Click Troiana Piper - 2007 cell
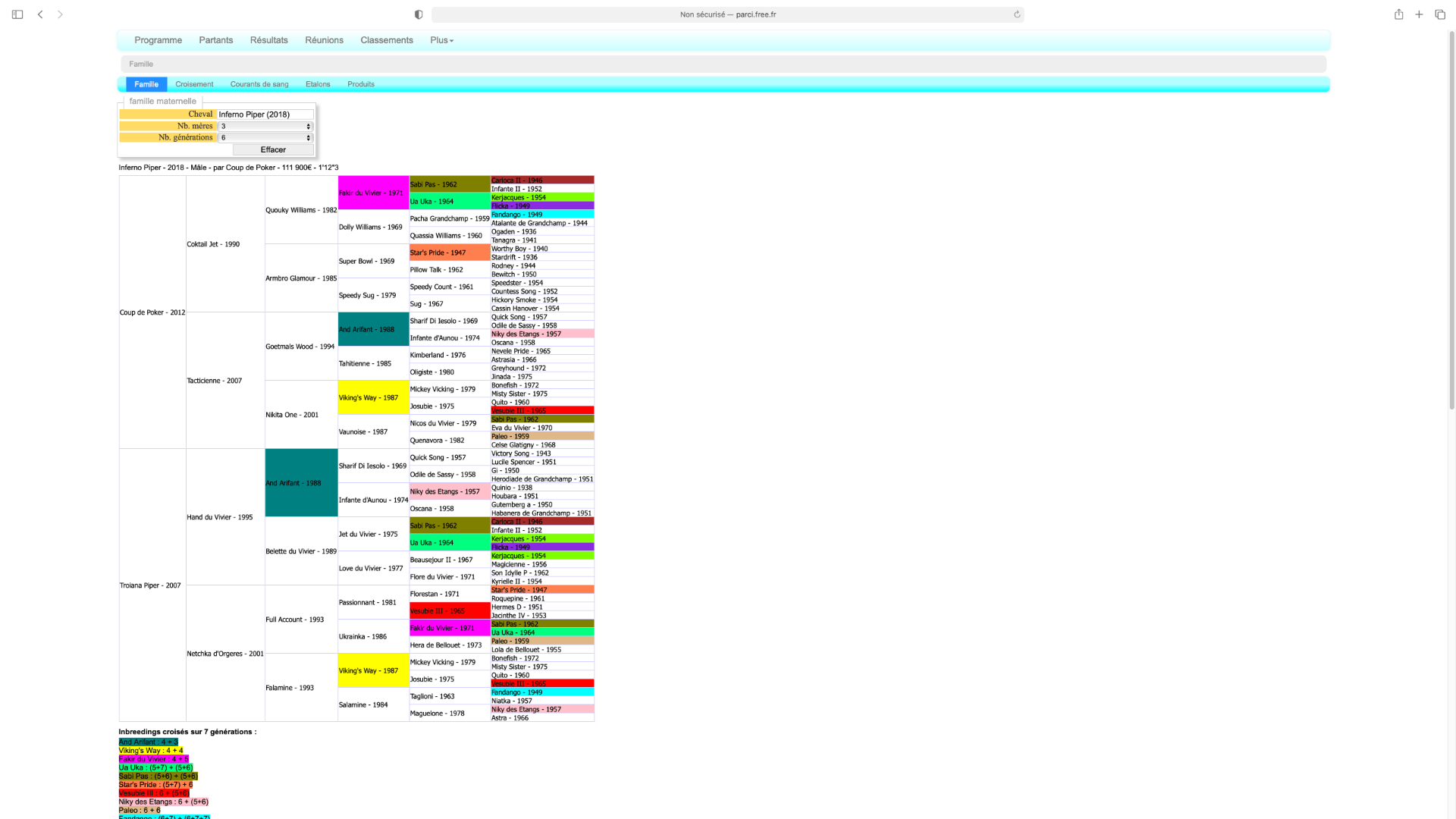Screen dimensions: 1456x819 click(x=152, y=585)
